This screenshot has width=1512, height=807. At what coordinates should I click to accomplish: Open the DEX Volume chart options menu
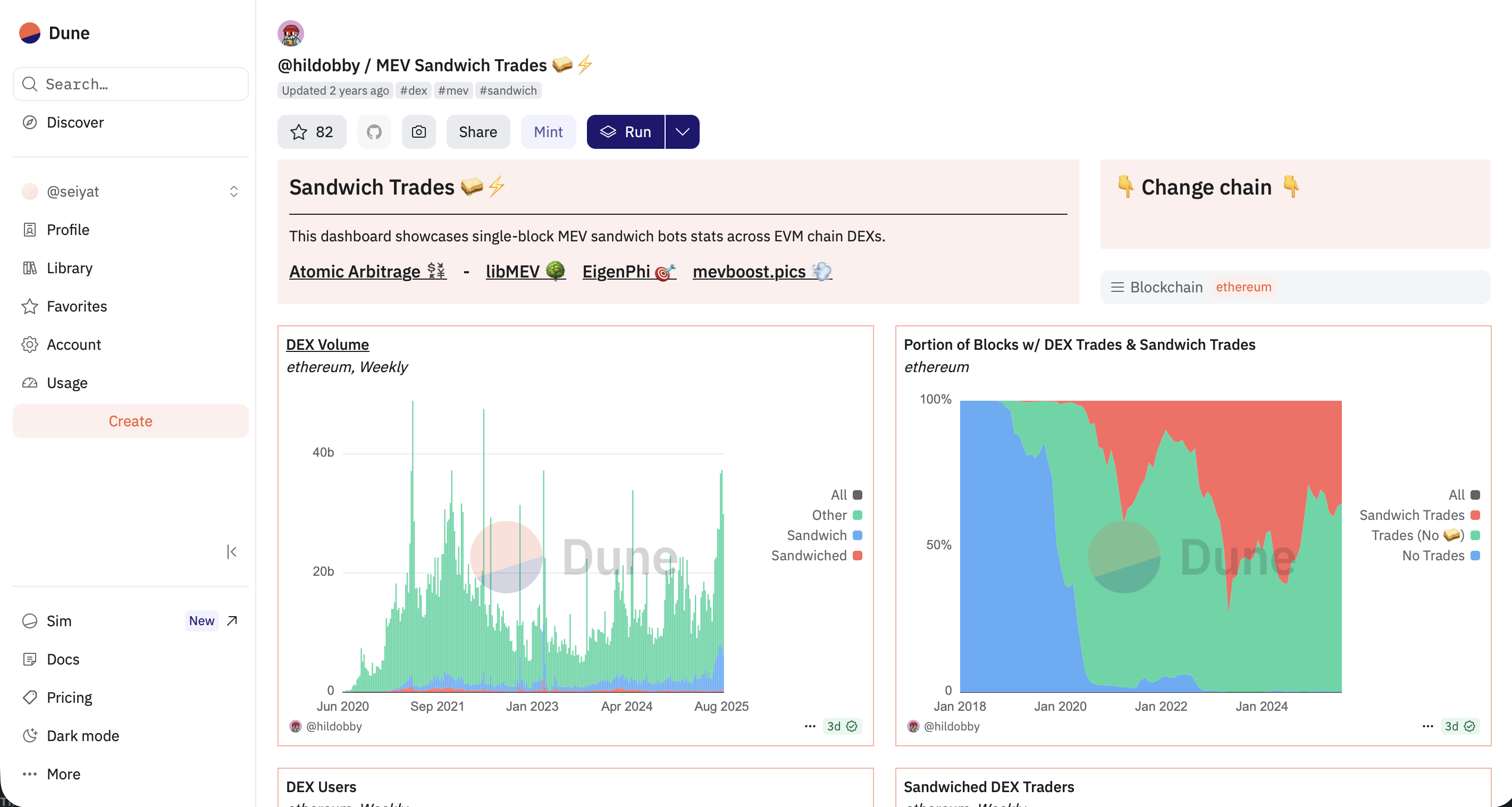coord(810,726)
